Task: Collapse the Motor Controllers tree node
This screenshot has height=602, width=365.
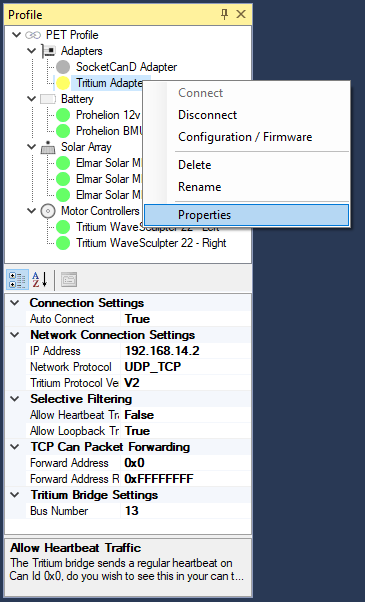Action: [x=31, y=211]
